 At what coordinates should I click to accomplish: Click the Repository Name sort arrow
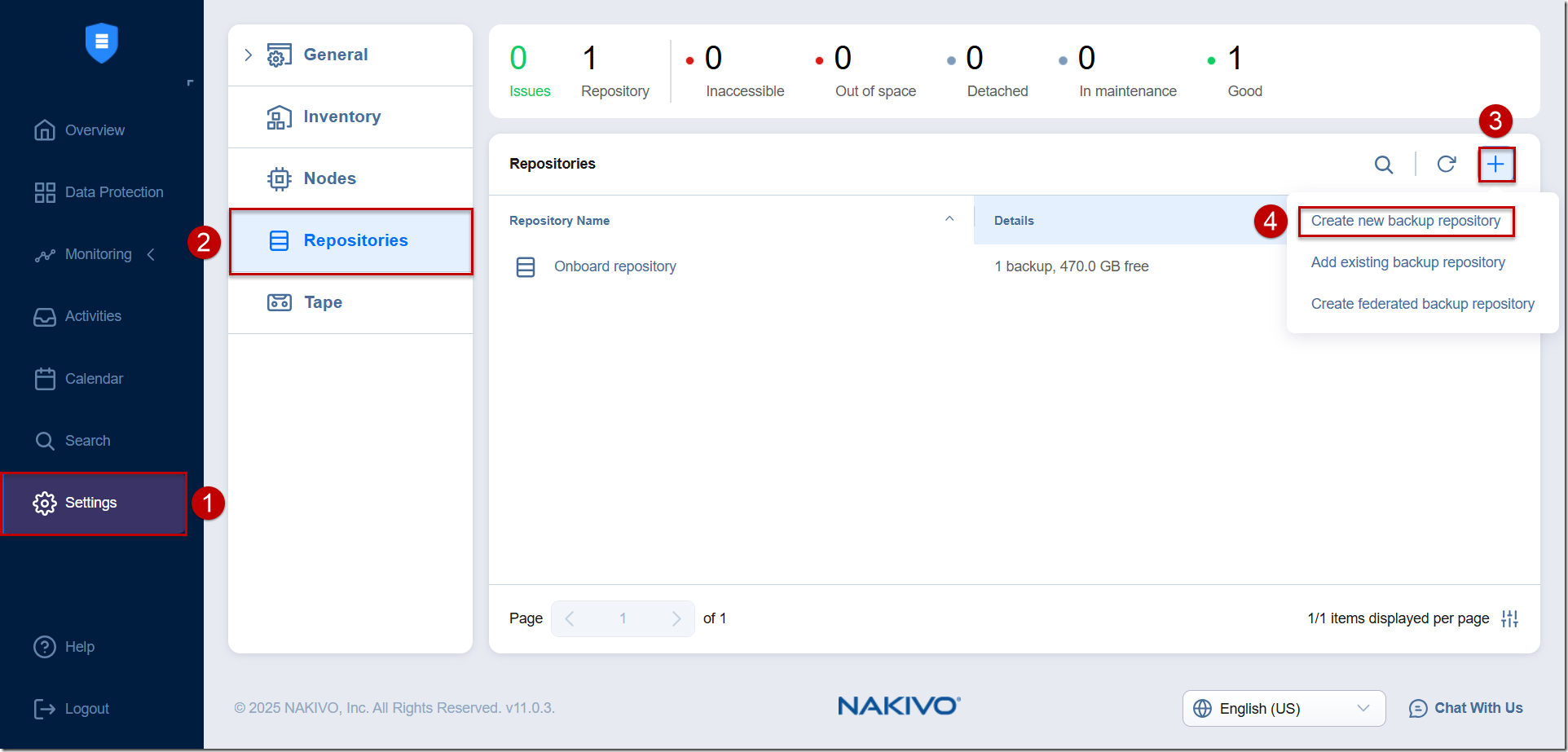949,218
